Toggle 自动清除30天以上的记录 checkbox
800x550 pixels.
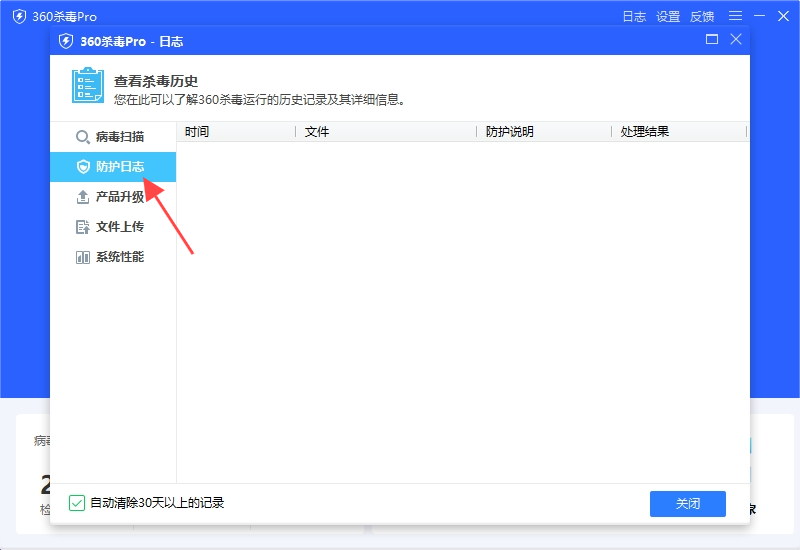click(77, 503)
